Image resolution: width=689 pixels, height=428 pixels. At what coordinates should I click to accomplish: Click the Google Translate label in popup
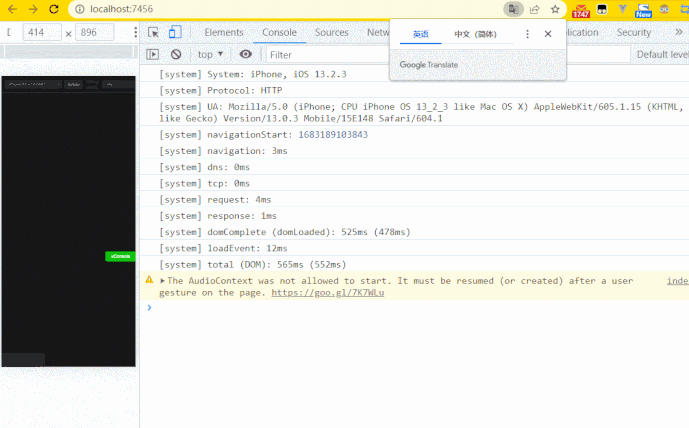coord(429,65)
